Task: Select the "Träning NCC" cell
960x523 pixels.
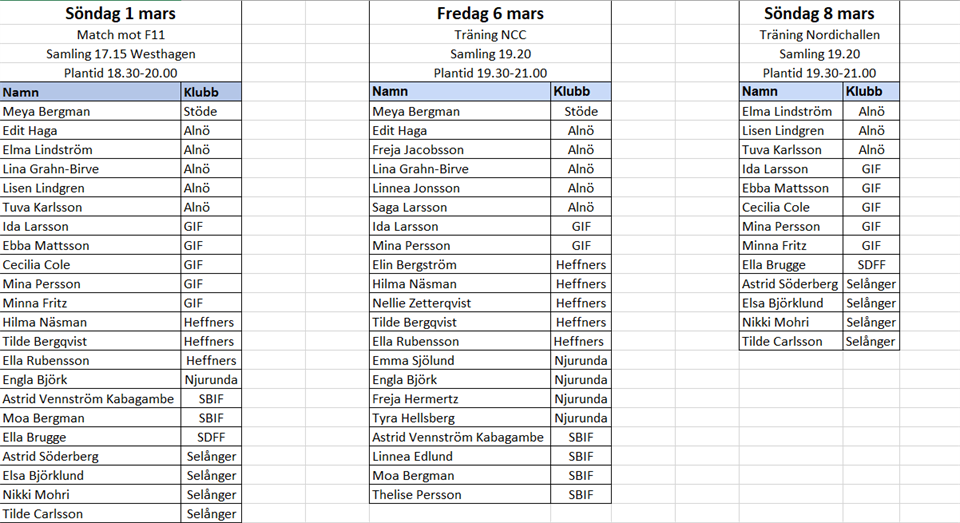Action: click(490, 34)
